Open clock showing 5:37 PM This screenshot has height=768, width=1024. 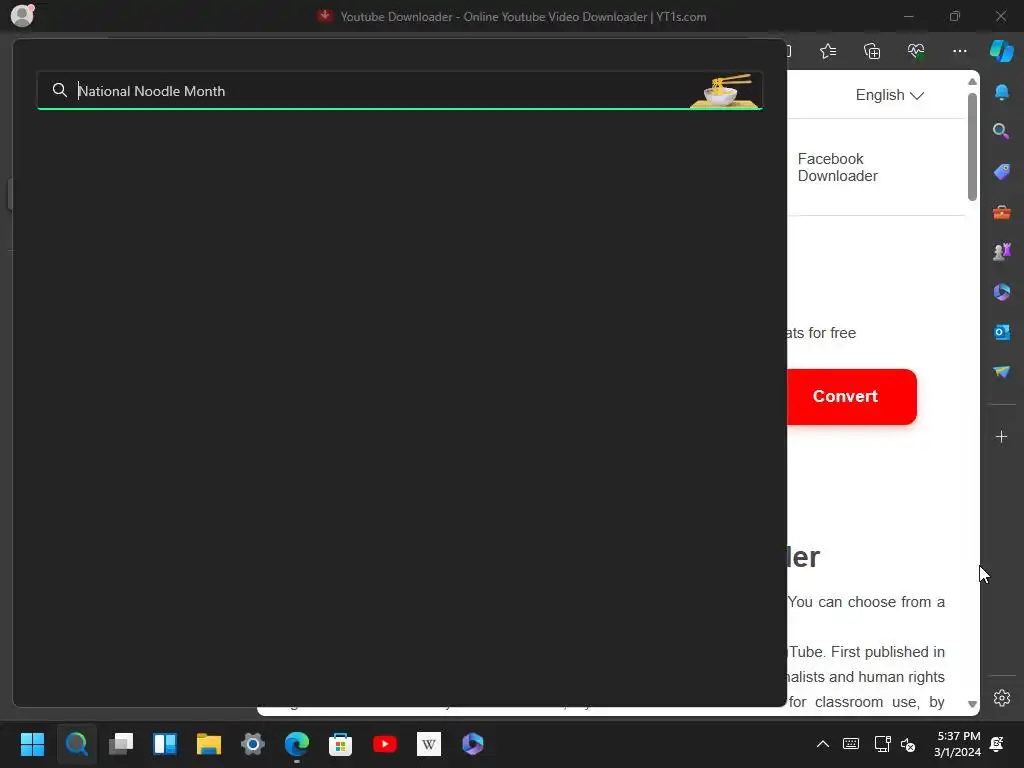click(x=957, y=744)
